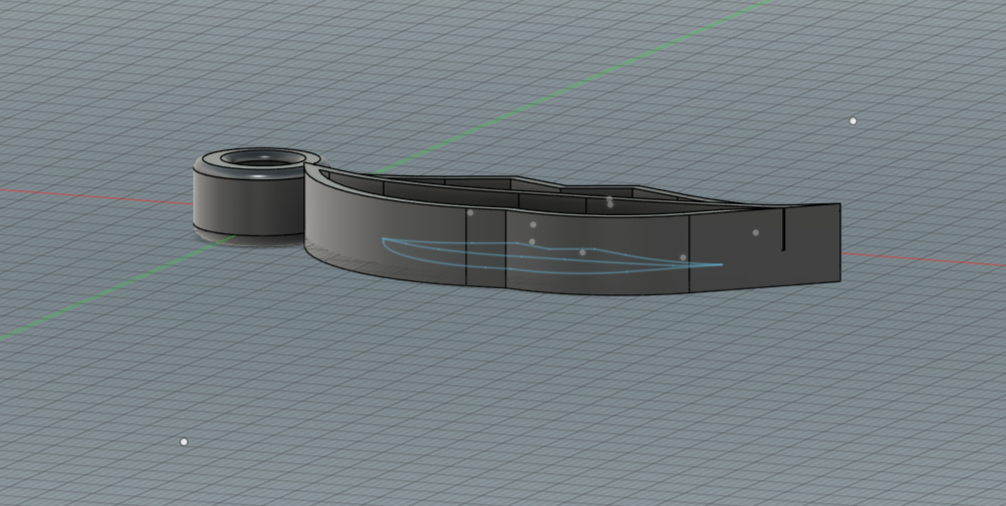The width and height of the screenshot is (1006, 506).
Task: Click the white point in the upper right grid
Action: pos(853,121)
